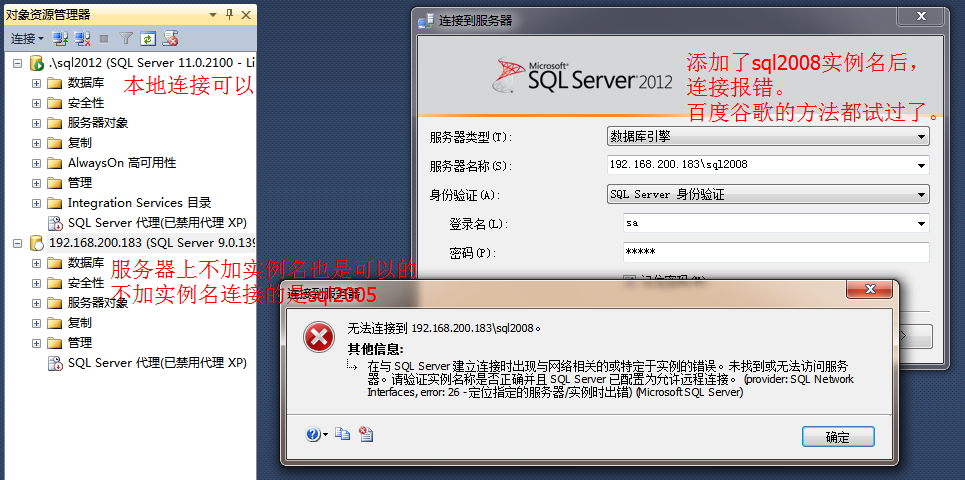Close the 连接到服务器 dialog
The width and height of the screenshot is (965, 480).
point(922,17)
